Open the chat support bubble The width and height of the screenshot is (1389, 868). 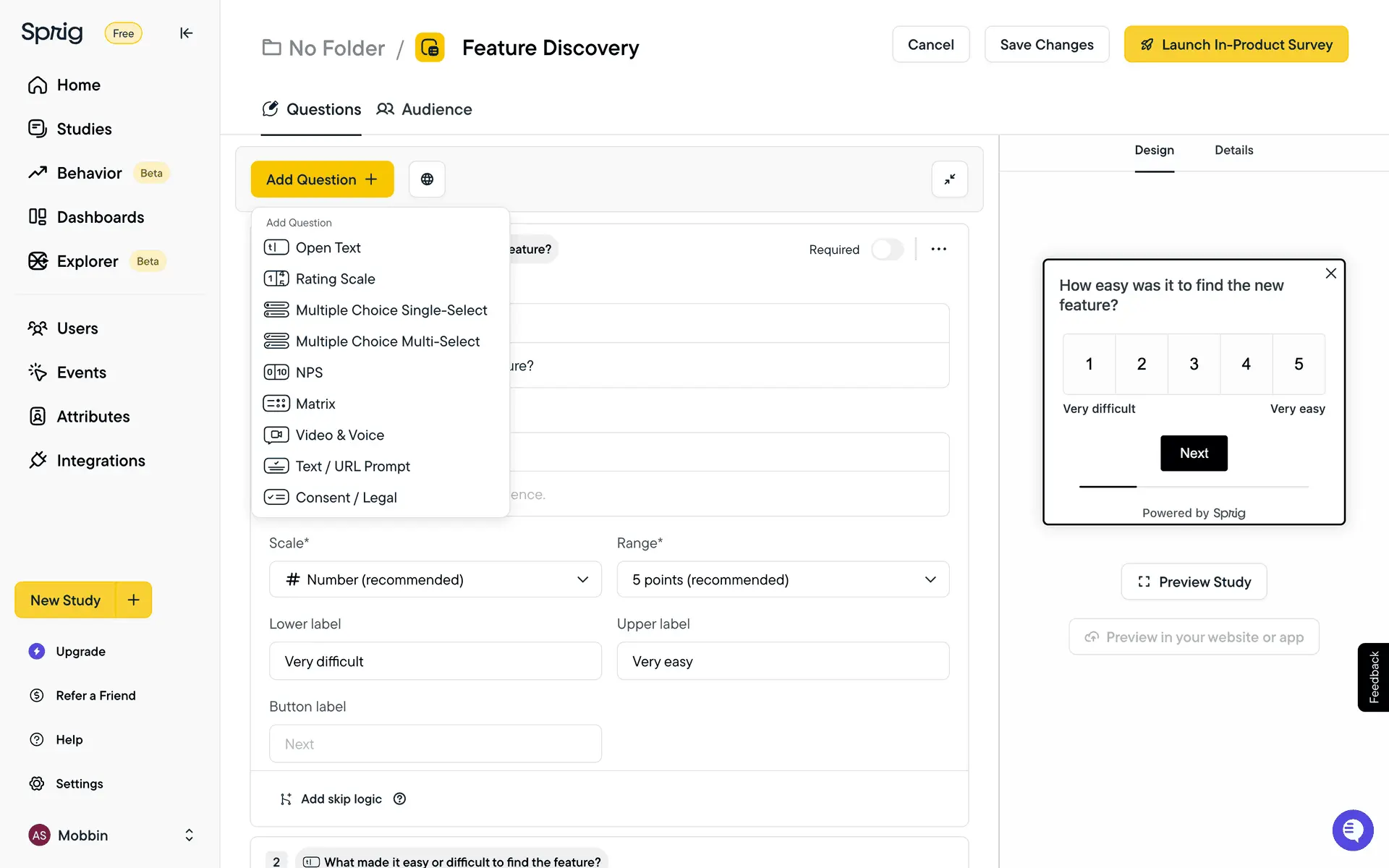[x=1352, y=830]
